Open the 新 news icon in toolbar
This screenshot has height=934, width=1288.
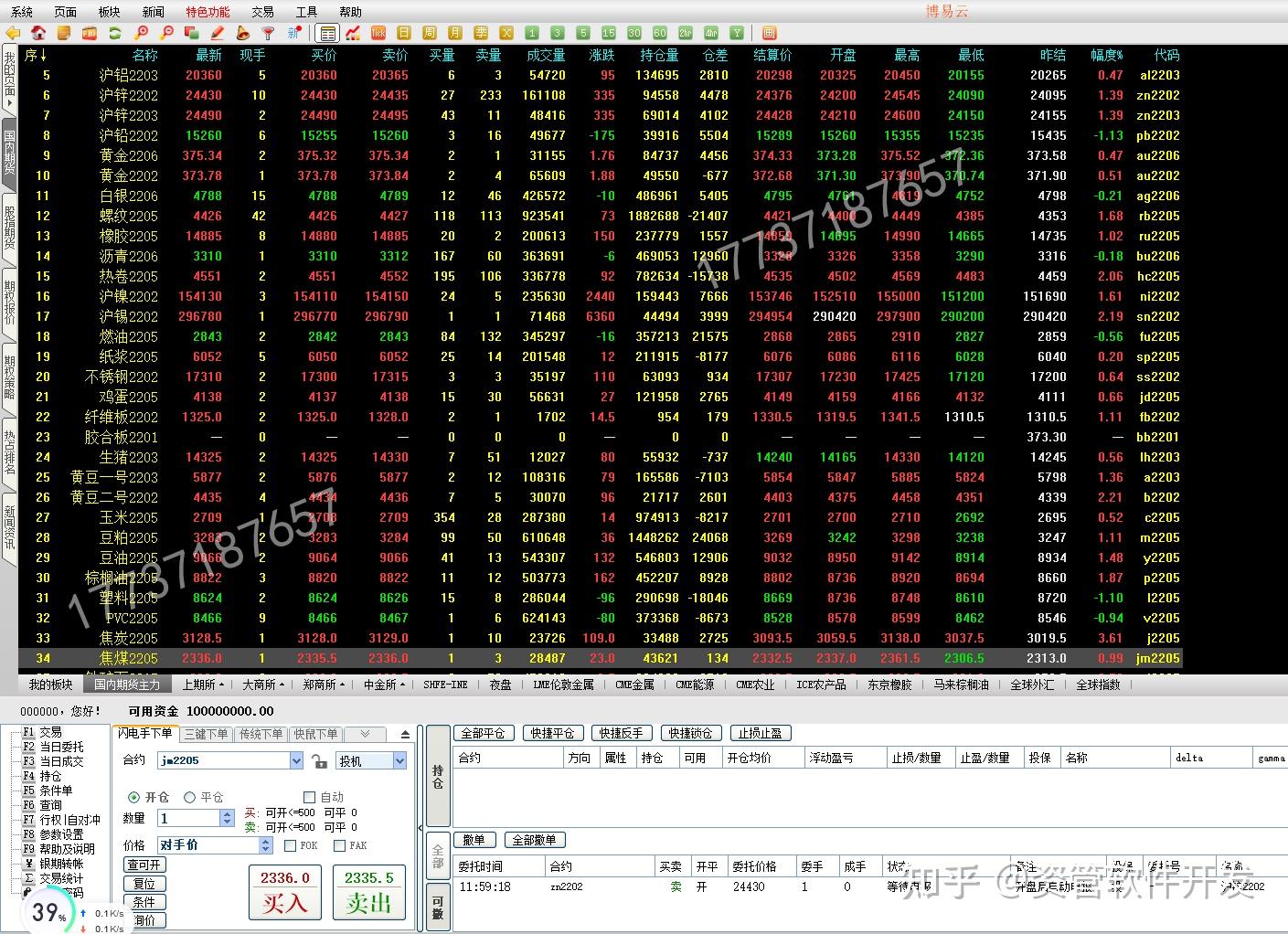point(293,33)
